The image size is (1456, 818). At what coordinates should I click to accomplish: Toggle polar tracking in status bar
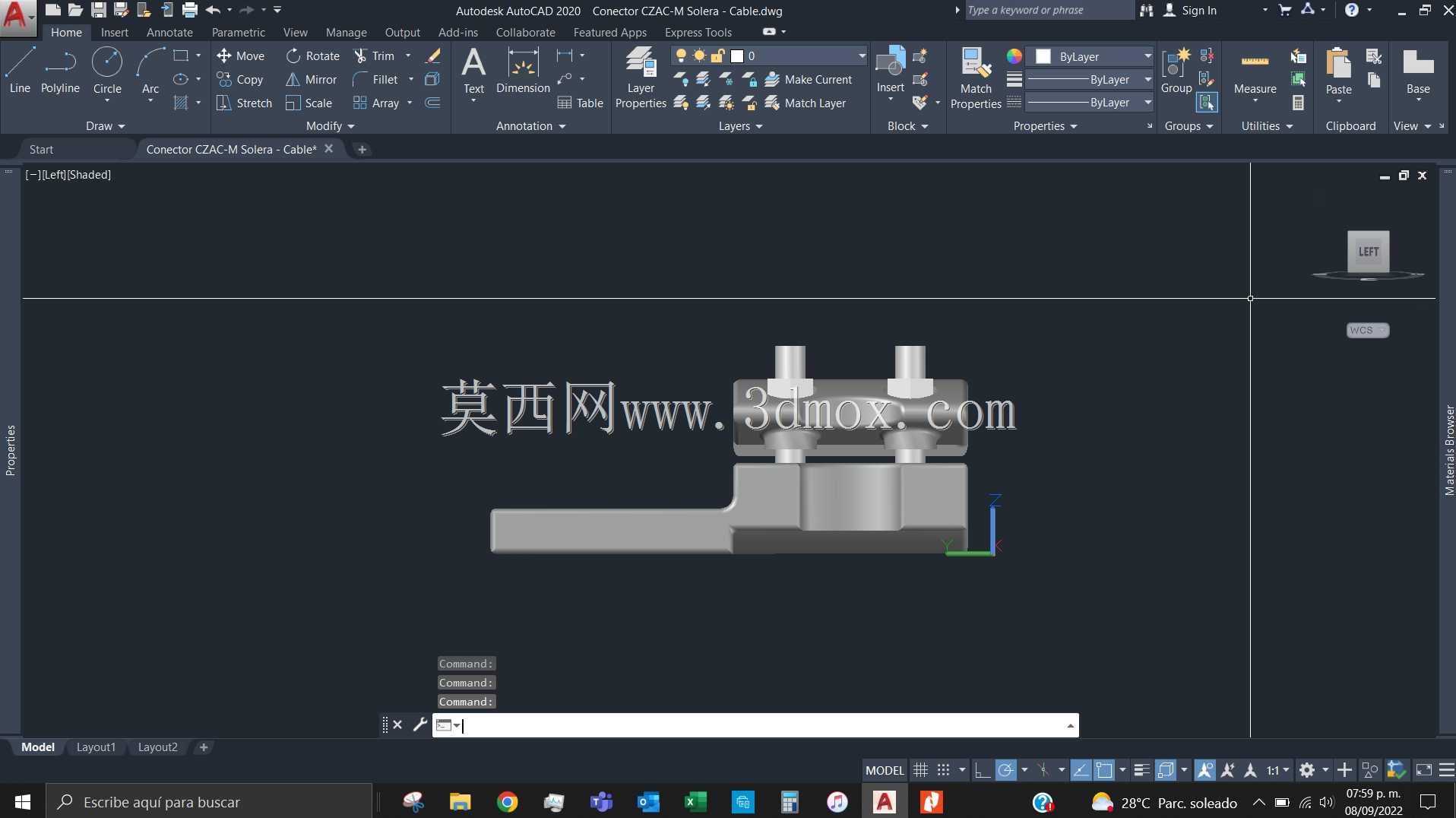point(1005,770)
